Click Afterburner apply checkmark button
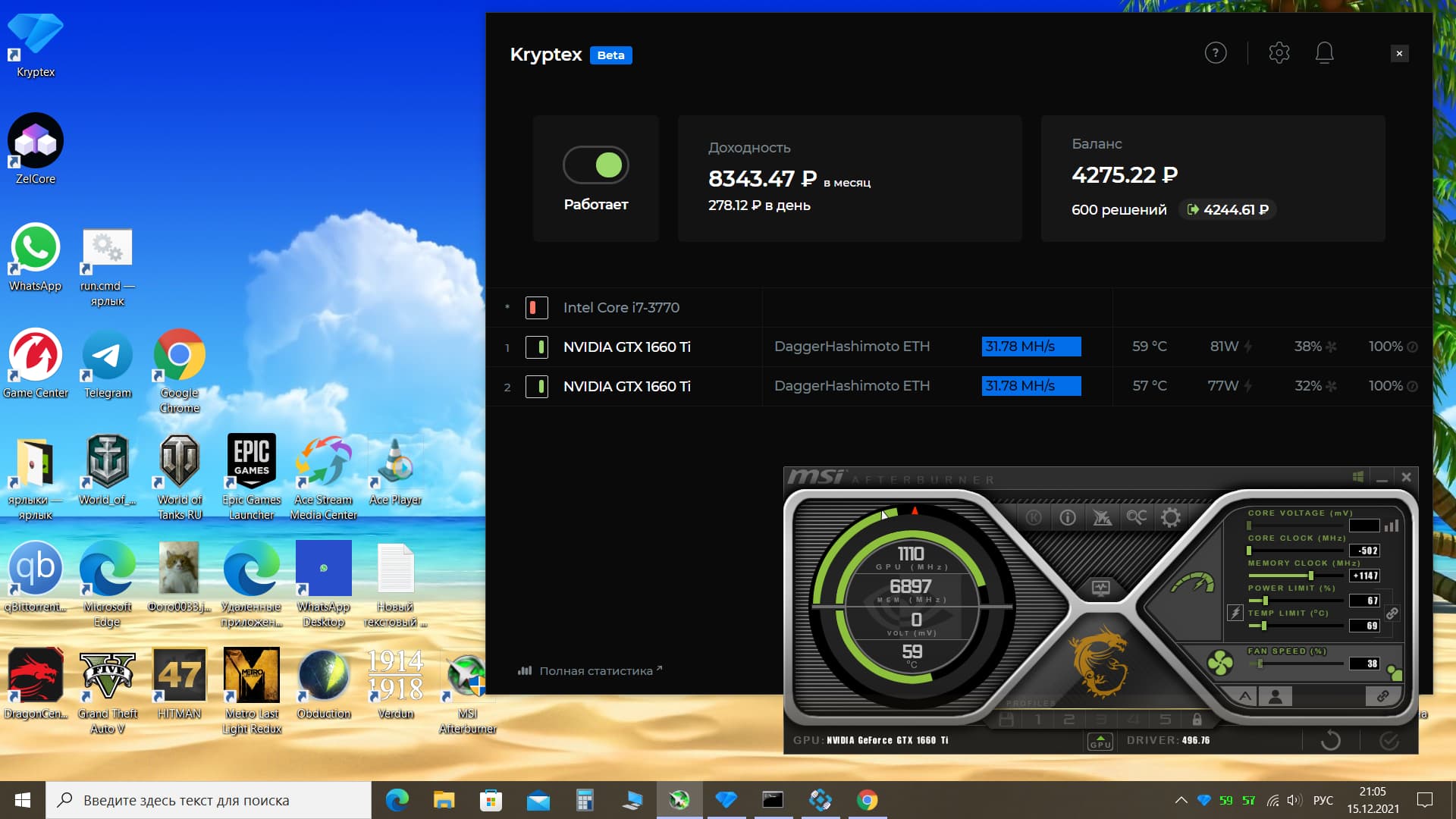This screenshot has height=819, width=1456. point(1389,740)
